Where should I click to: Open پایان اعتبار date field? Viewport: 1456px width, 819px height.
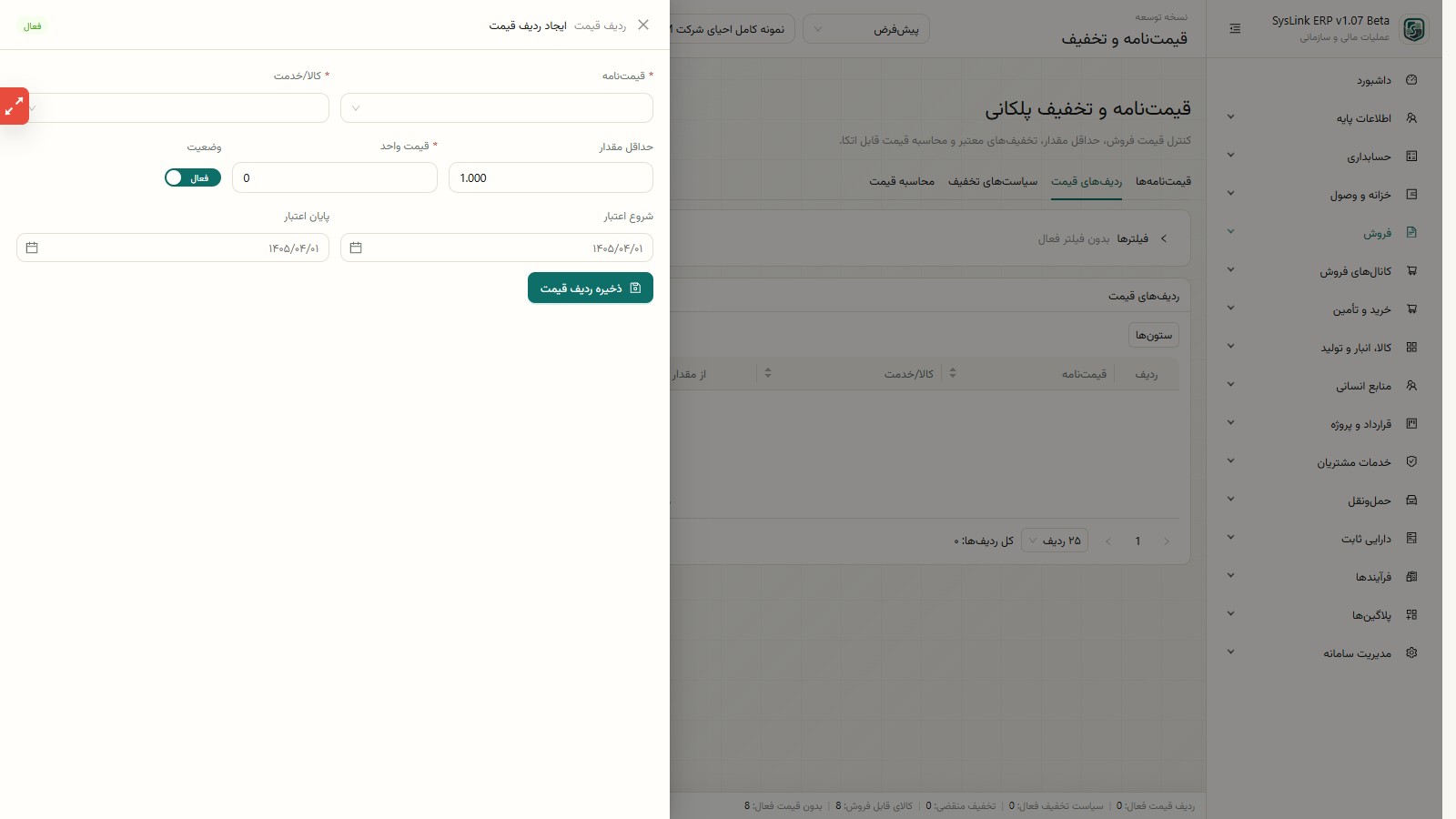click(173, 248)
